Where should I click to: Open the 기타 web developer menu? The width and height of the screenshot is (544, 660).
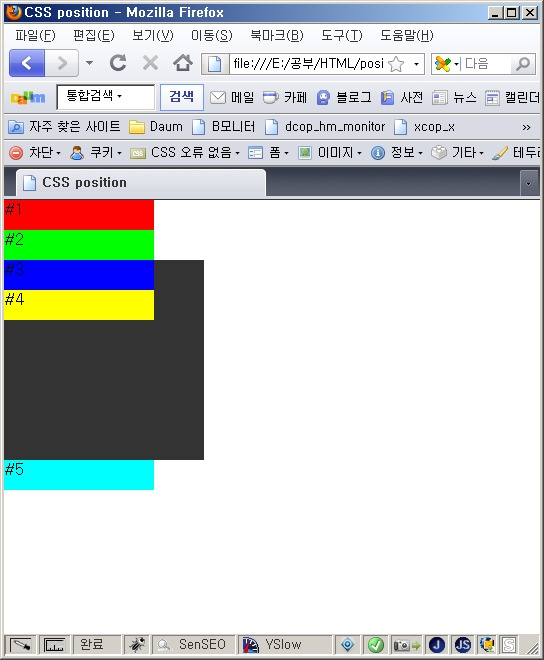click(x=458, y=152)
